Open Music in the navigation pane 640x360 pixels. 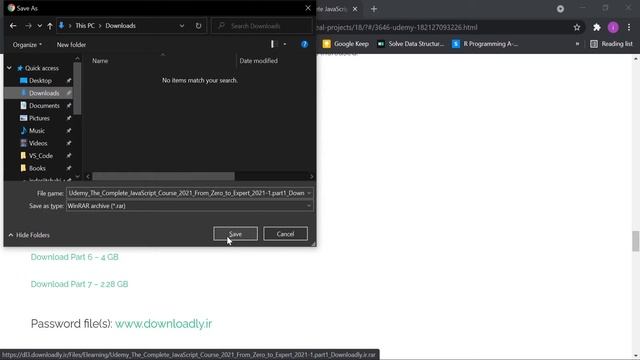37,131
